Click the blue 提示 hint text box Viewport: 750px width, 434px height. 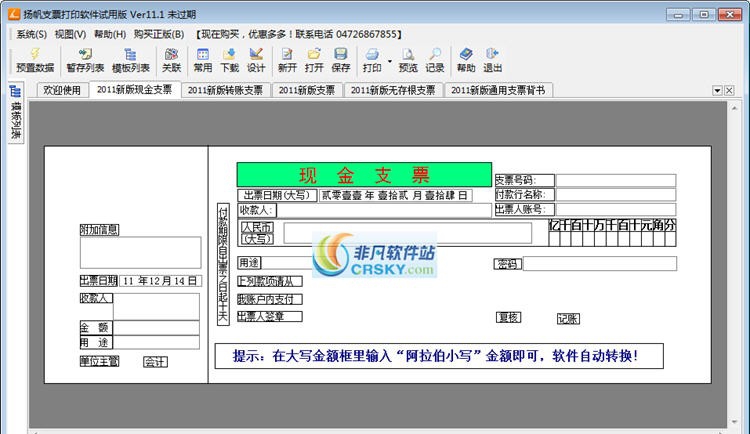[439, 356]
